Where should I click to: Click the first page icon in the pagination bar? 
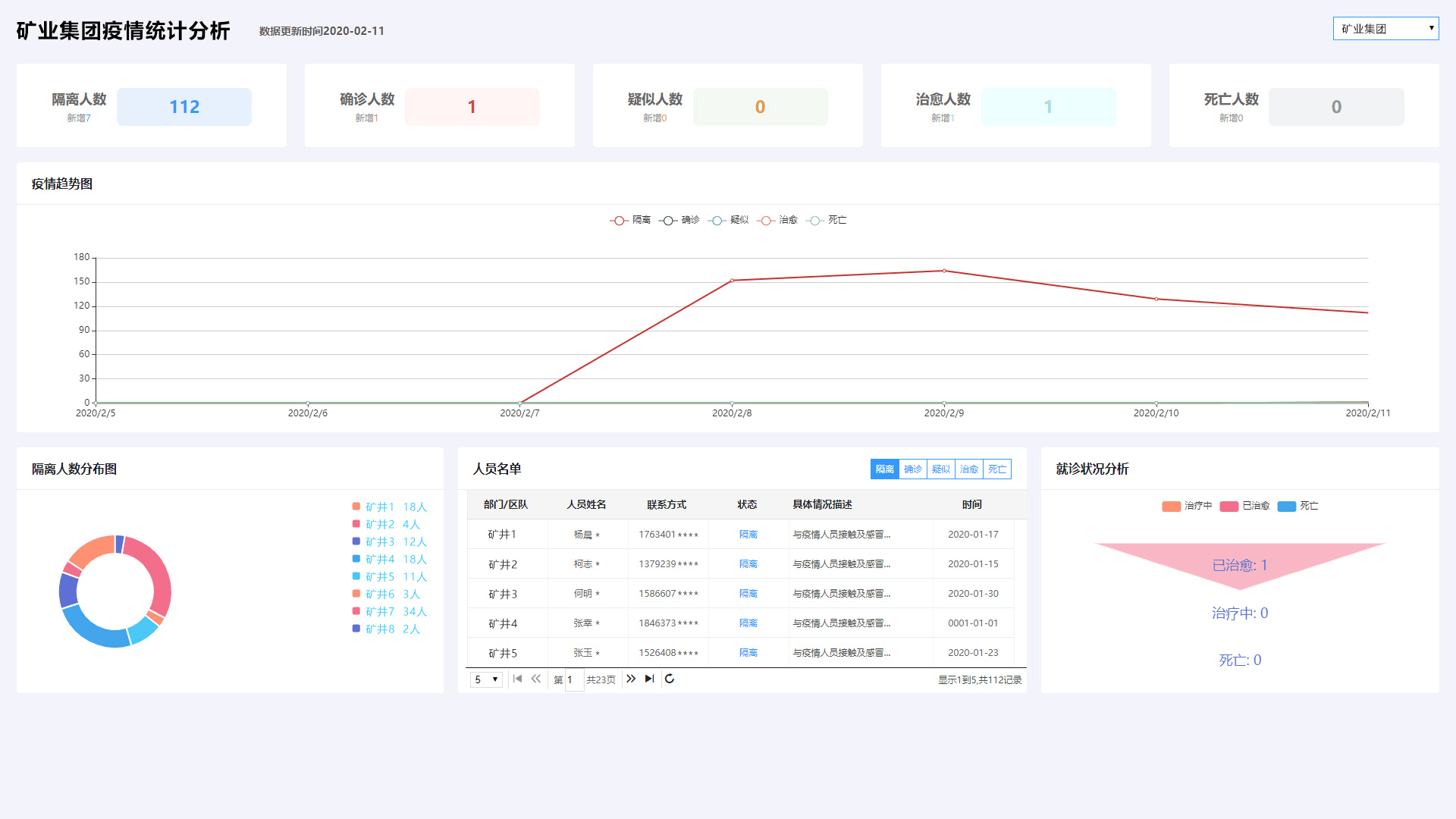[518, 679]
